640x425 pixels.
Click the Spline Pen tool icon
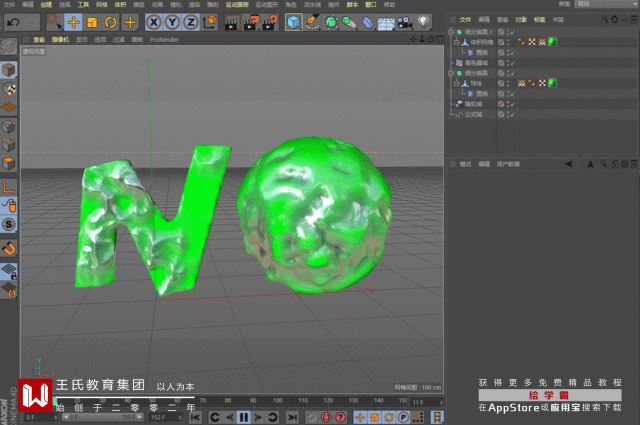coord(312,22)
